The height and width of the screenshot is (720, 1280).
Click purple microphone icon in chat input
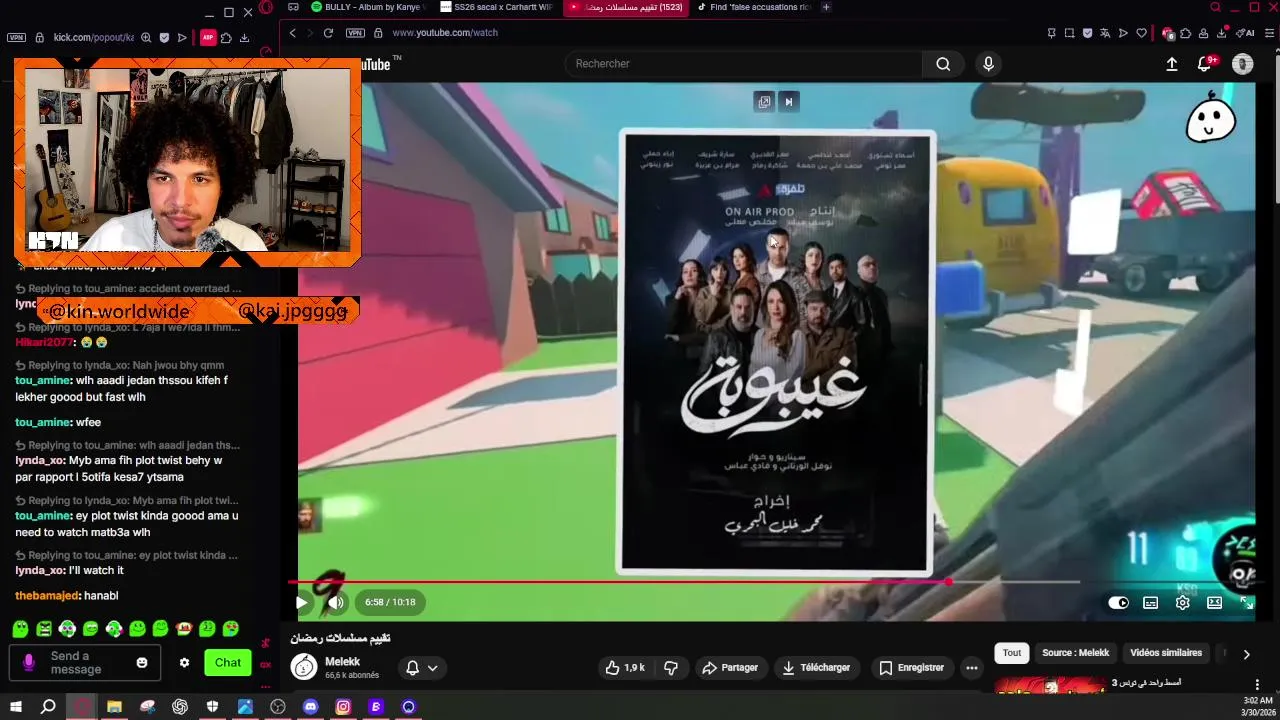coord(29,663)
